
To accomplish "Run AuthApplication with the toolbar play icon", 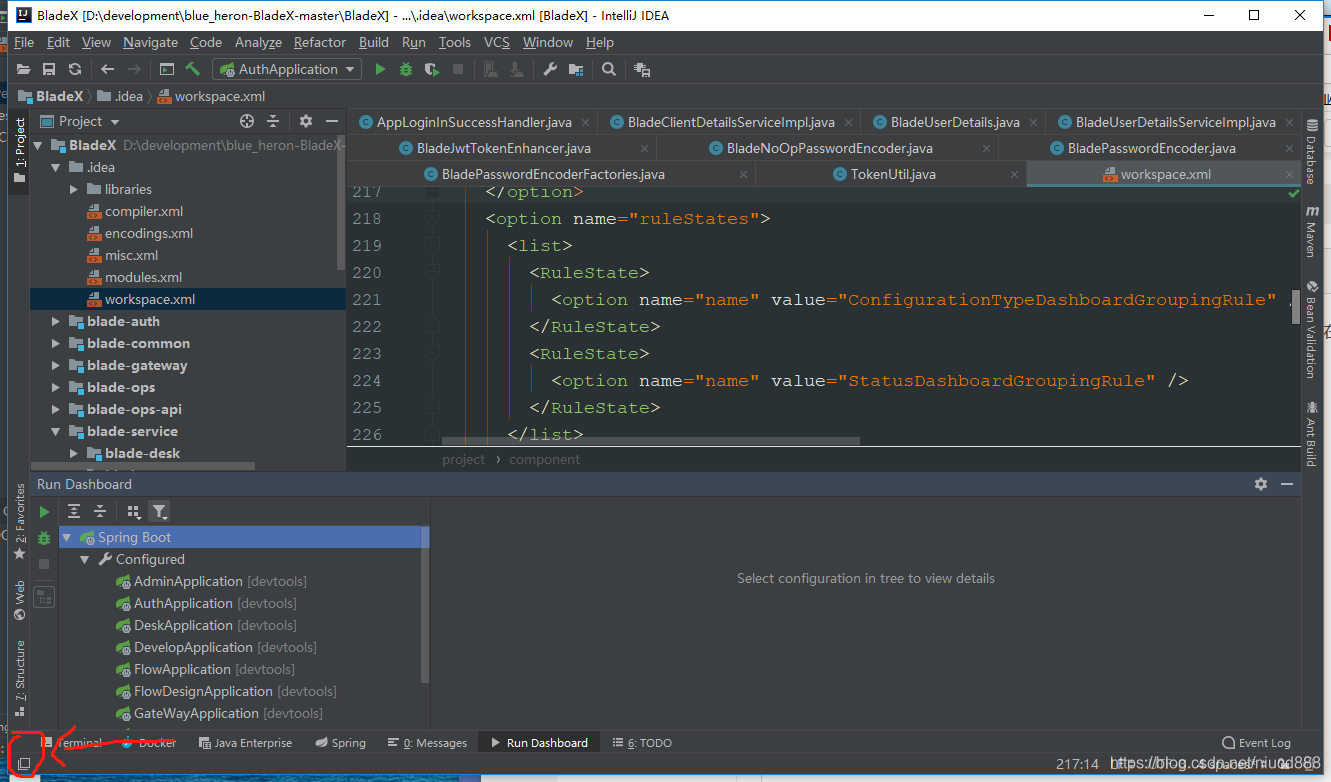I will tap(380, 69).
